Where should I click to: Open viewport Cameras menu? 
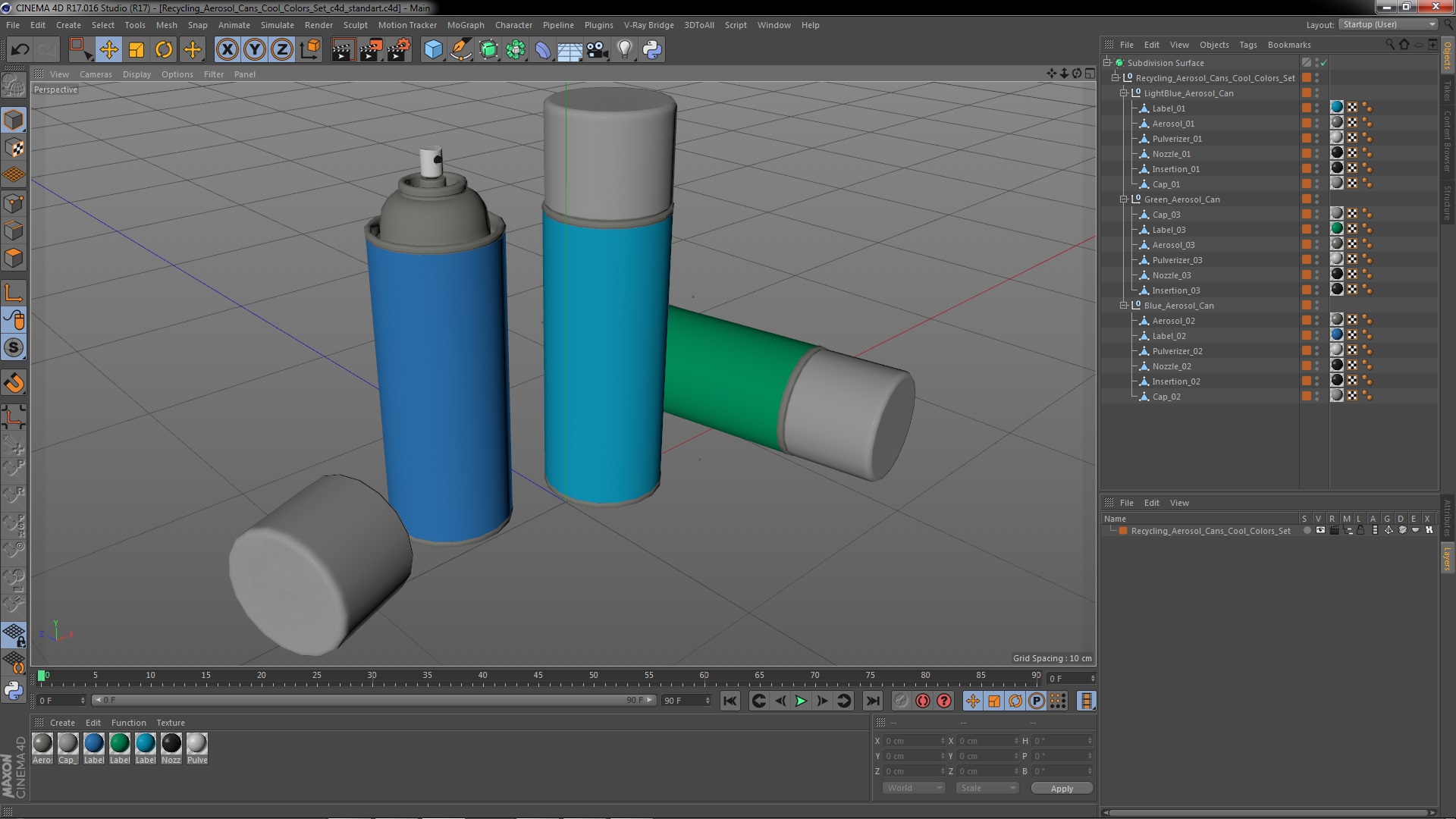(x=96, y=74)
